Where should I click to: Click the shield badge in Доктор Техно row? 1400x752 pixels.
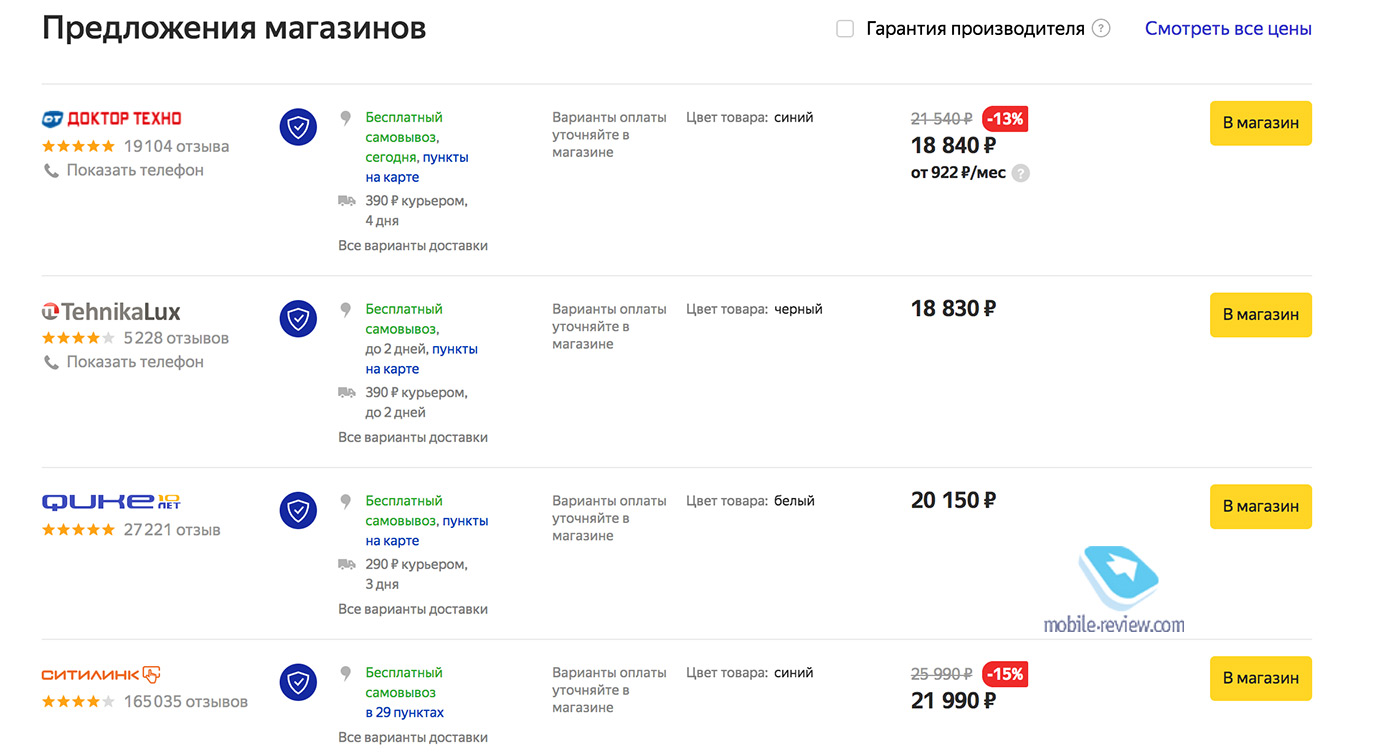tap(298, 127)
